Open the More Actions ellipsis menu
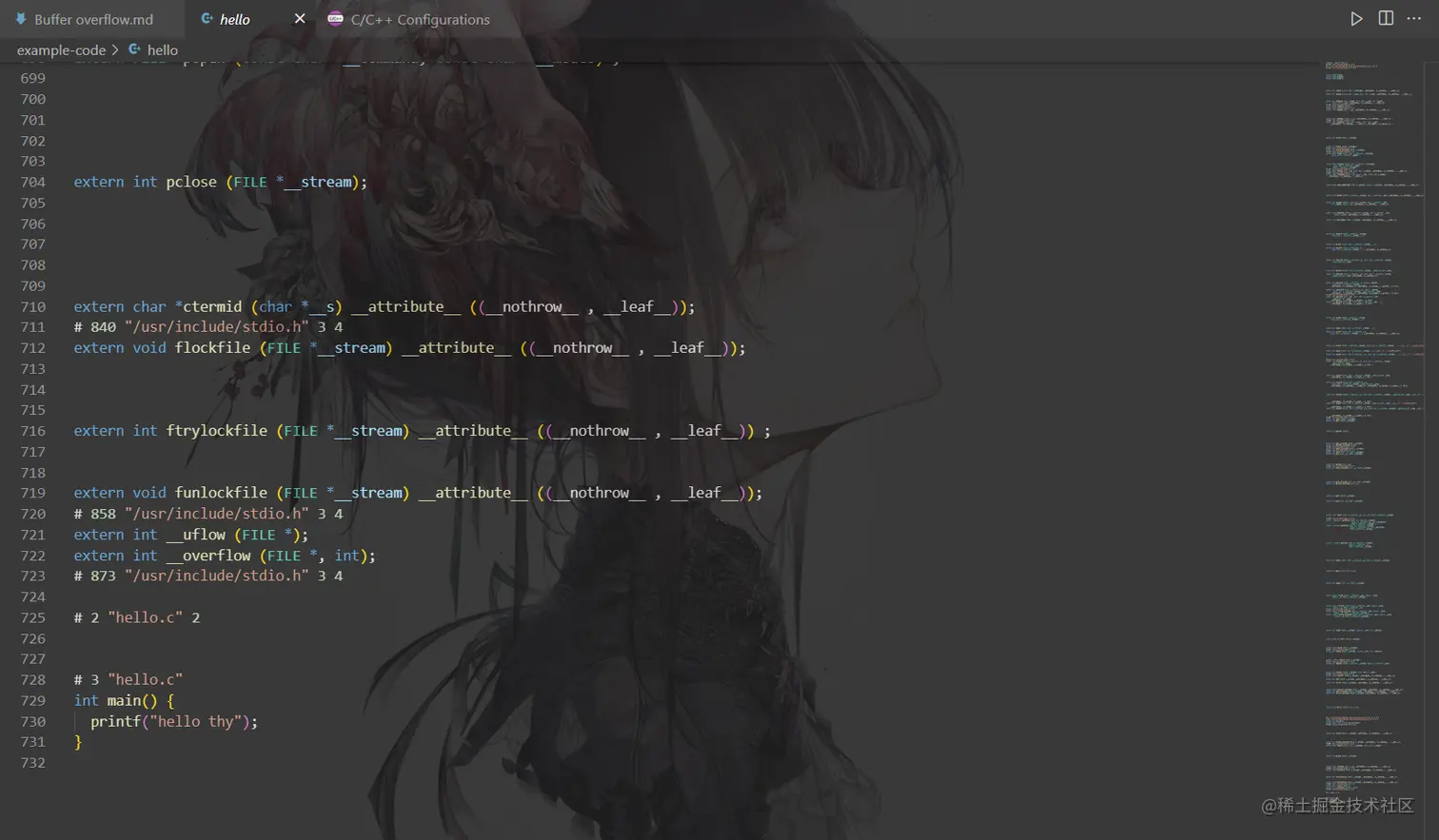 [1415, 18]
